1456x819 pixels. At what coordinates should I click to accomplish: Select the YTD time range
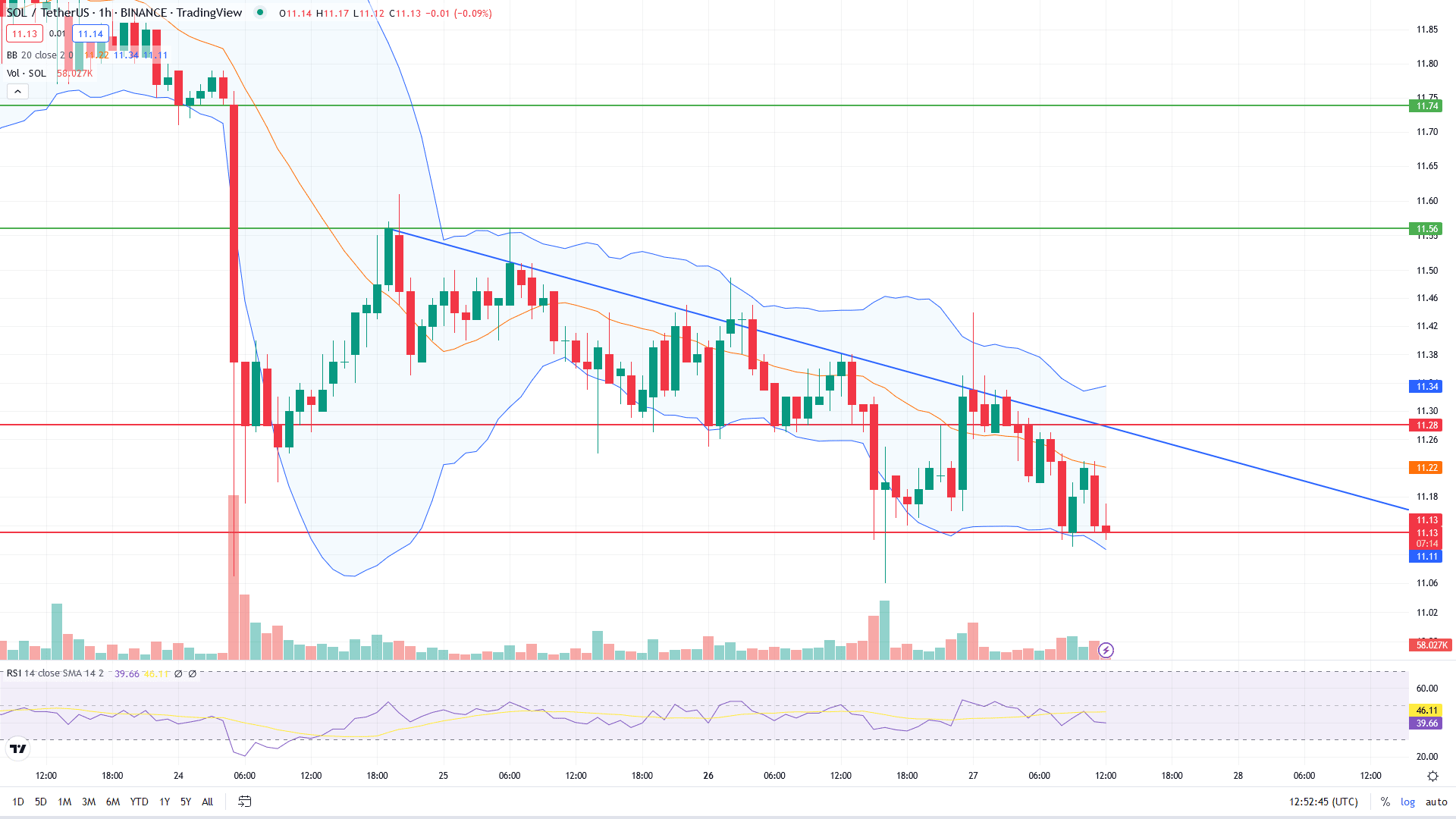coord(139,802)
